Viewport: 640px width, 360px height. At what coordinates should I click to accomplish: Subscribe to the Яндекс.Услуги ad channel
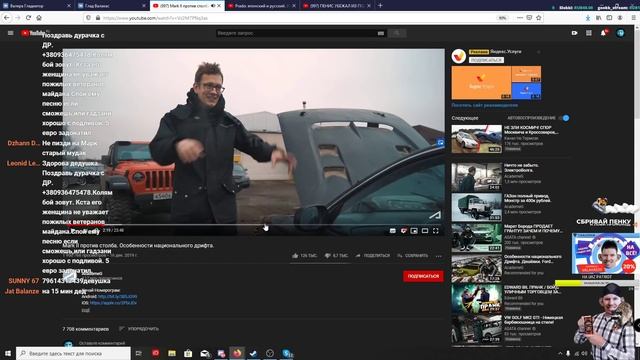pos(486,60)
